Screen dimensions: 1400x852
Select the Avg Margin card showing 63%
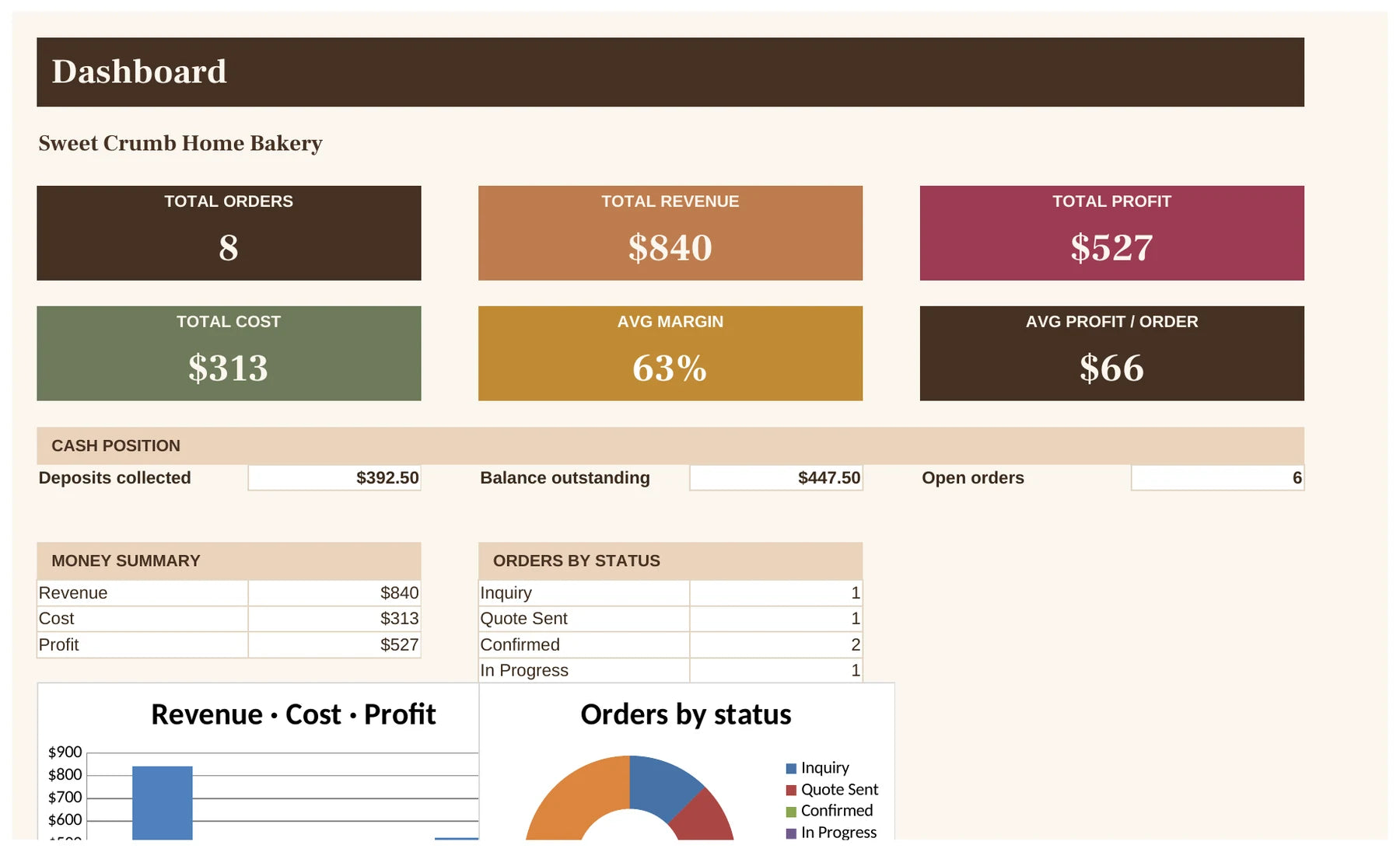tap(670, 353)
